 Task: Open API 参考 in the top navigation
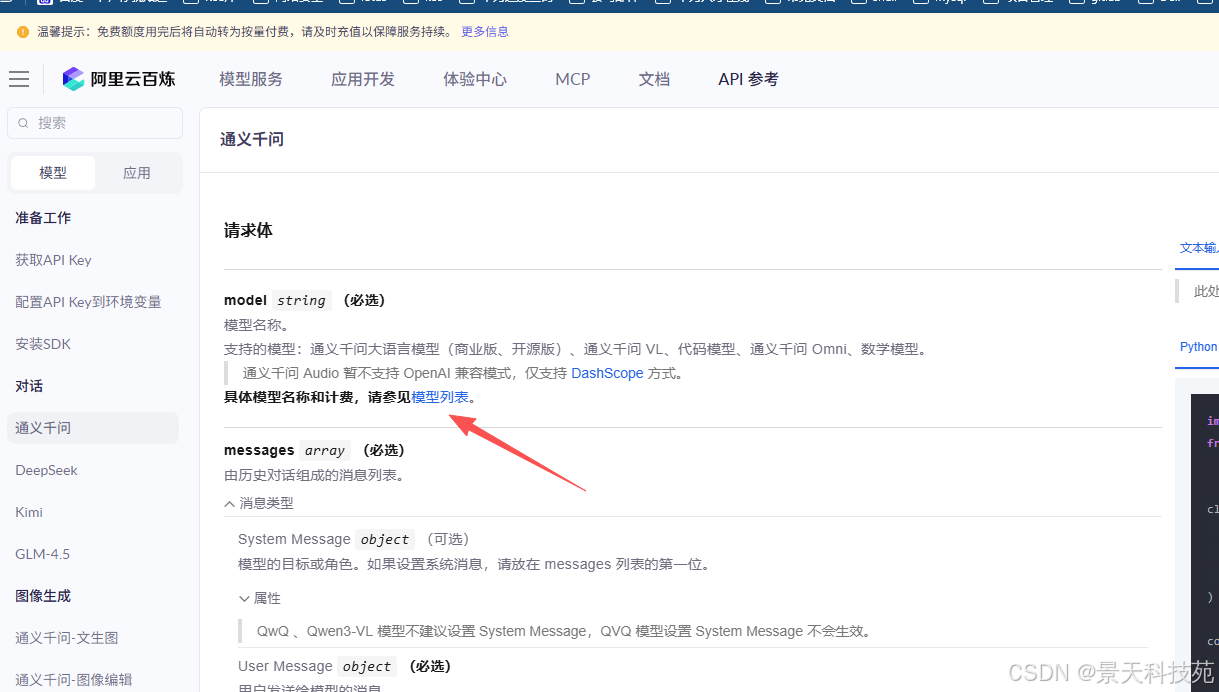point(748,79)
